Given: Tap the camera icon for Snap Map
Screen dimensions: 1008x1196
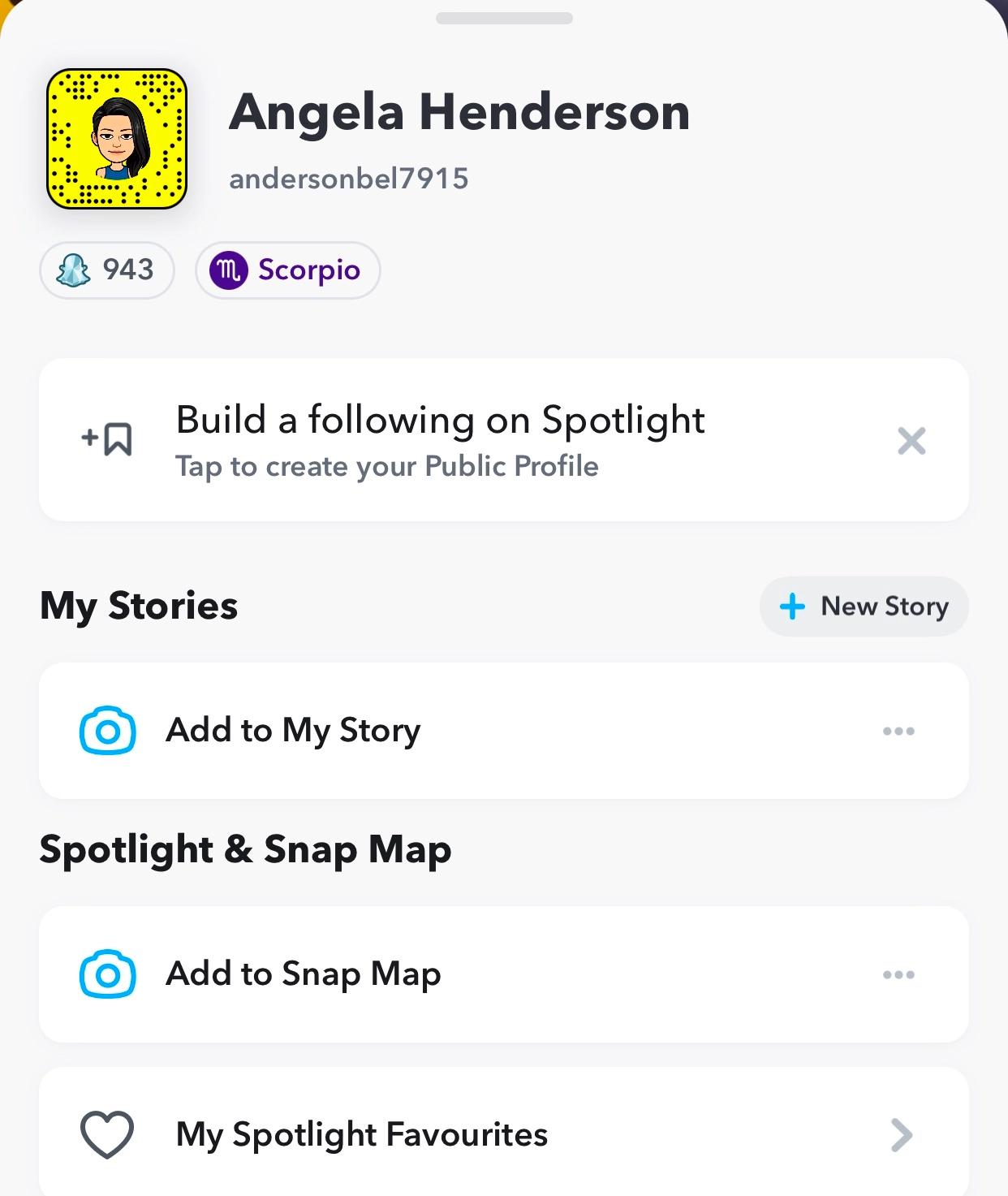Looking at the screenshot, I should point(107,974).
